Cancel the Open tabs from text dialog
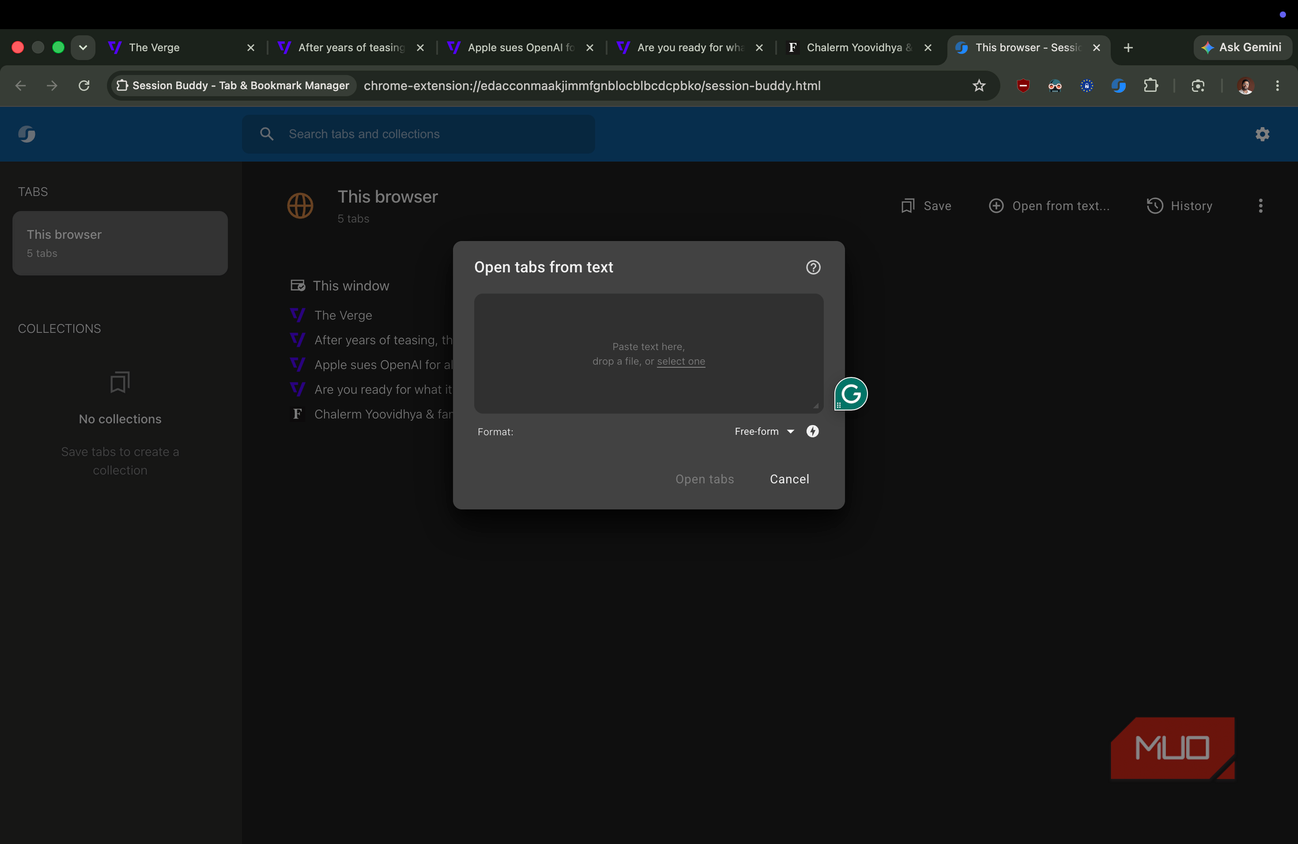 tap(789, 479)
